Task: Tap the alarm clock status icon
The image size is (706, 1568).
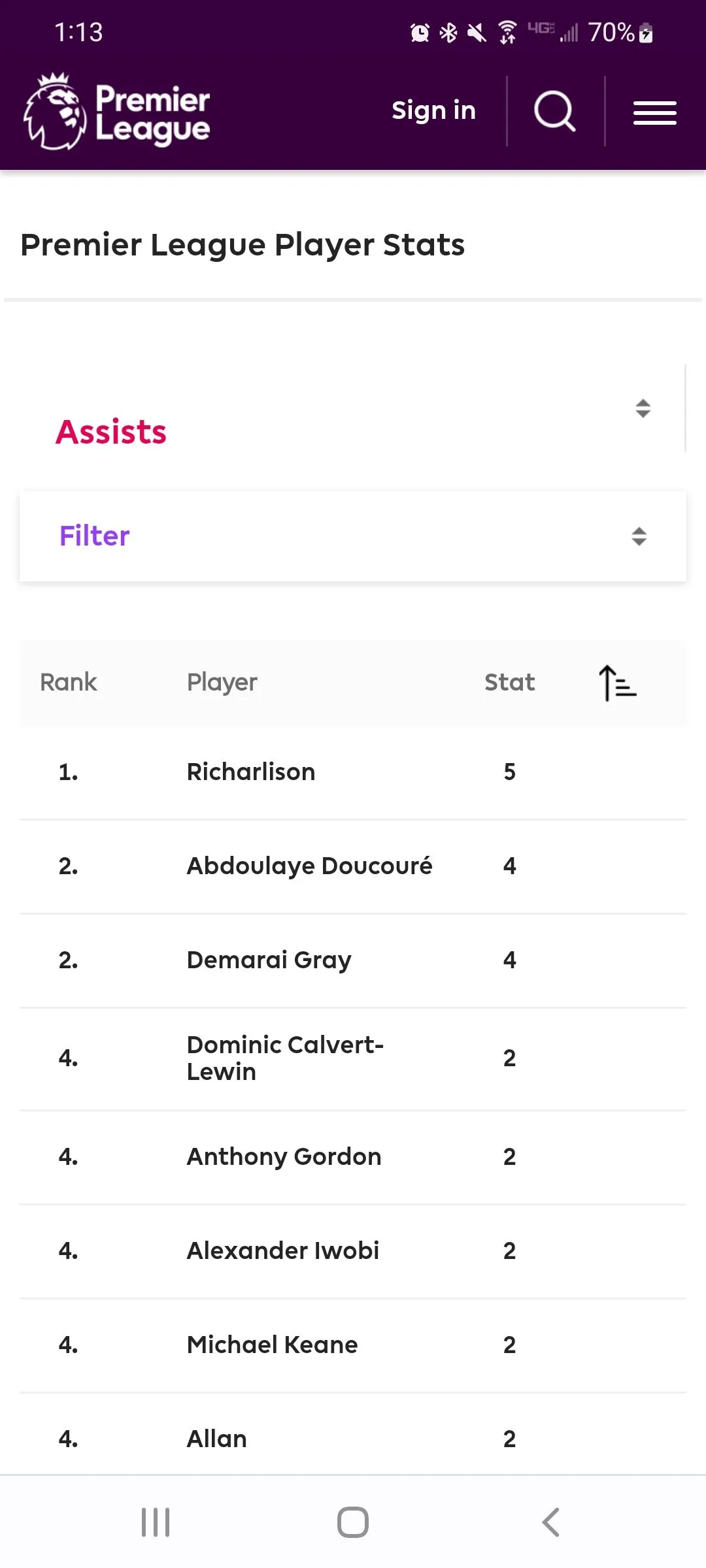Action: pyautogui.click(x=420, y=33)
